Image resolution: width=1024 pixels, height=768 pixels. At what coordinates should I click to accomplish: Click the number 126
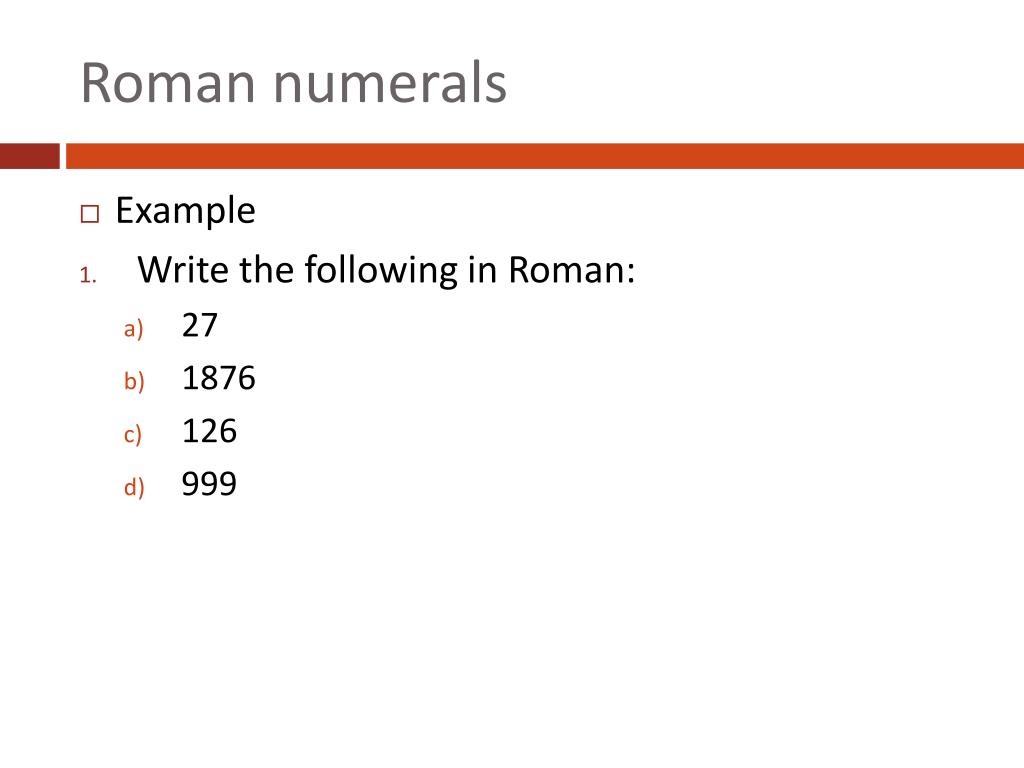(x=209, y=431)
